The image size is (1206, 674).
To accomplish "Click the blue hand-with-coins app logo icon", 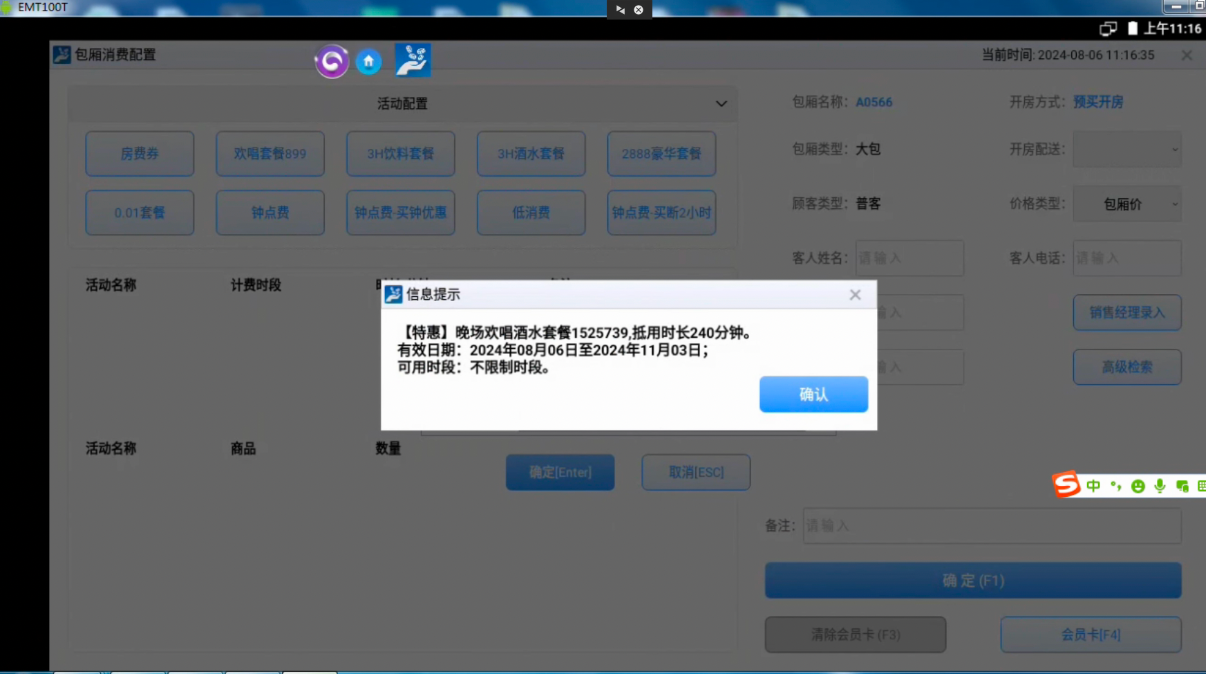I will [x=411, y=60].
